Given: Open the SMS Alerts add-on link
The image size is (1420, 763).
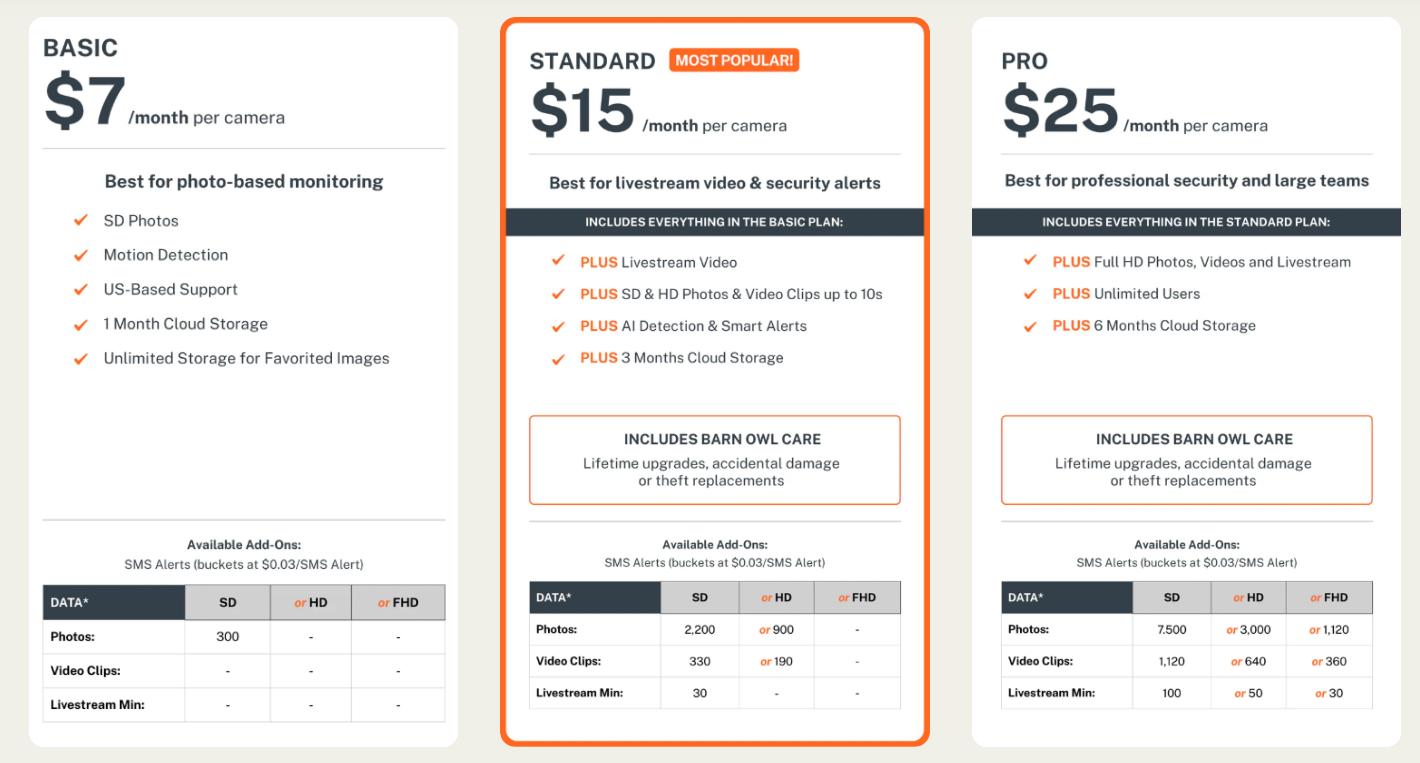Looking at the screenshot, I should tap(715, 562).
